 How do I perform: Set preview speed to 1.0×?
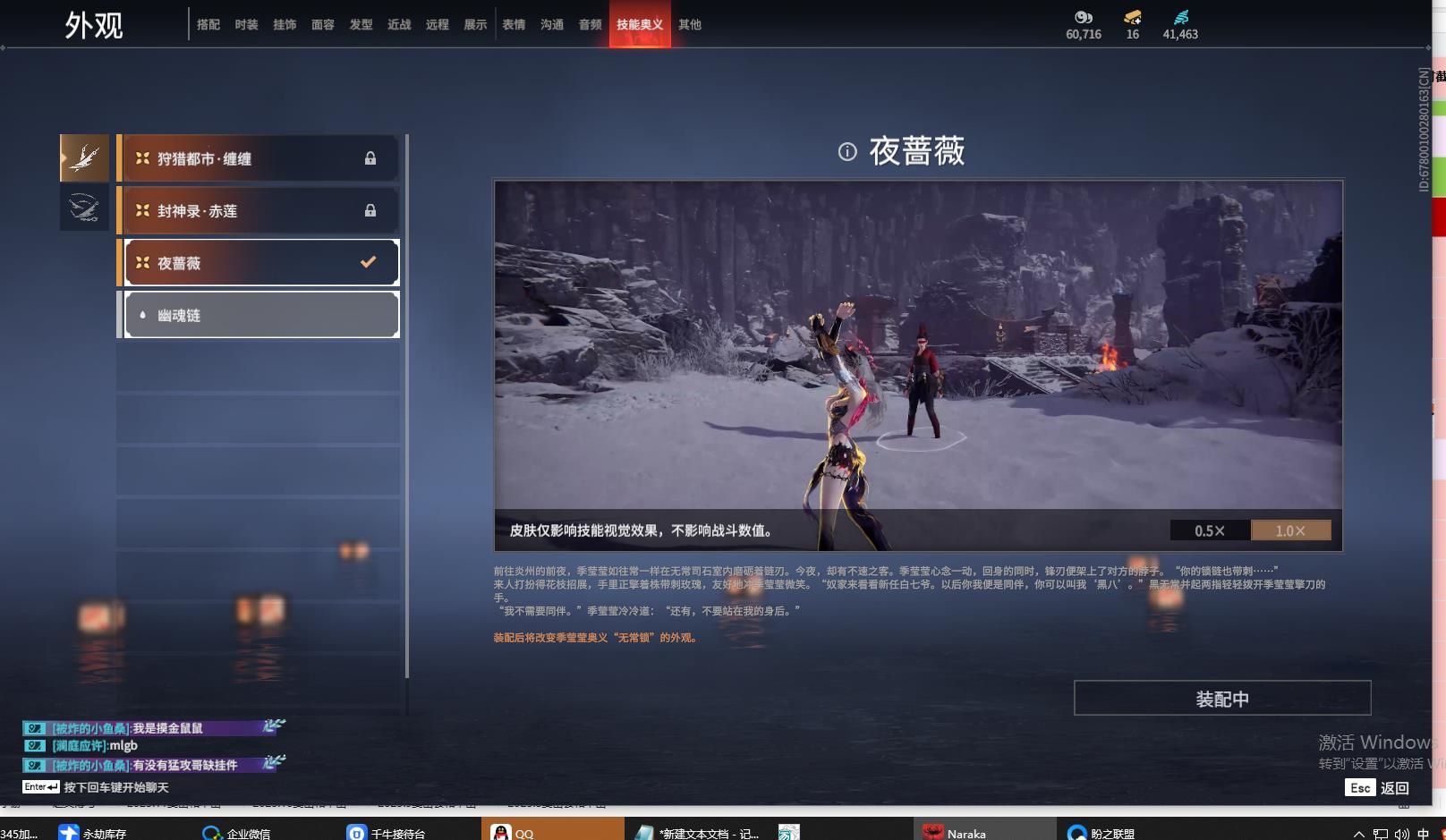click(x=1289, y=530)
